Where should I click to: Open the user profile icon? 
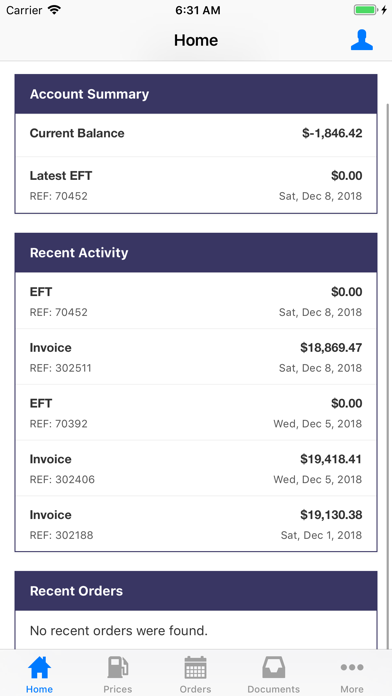[361, 40]
